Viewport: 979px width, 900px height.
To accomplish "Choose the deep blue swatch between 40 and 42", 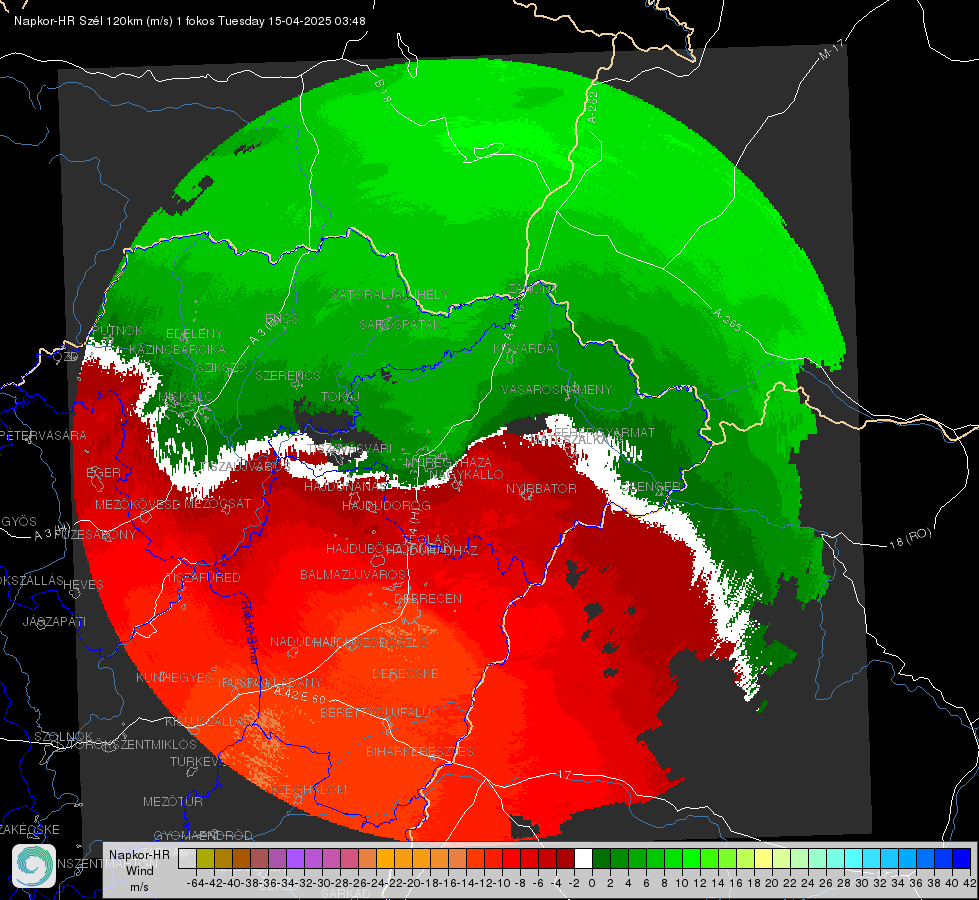I will pos(962,859).
